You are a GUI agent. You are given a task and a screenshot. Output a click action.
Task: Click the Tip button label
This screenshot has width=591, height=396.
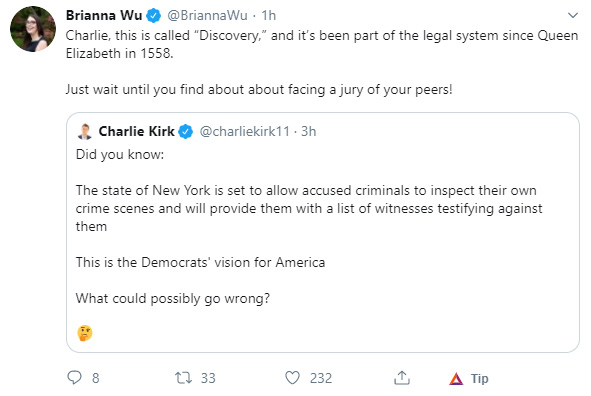[x=479, y=378]
